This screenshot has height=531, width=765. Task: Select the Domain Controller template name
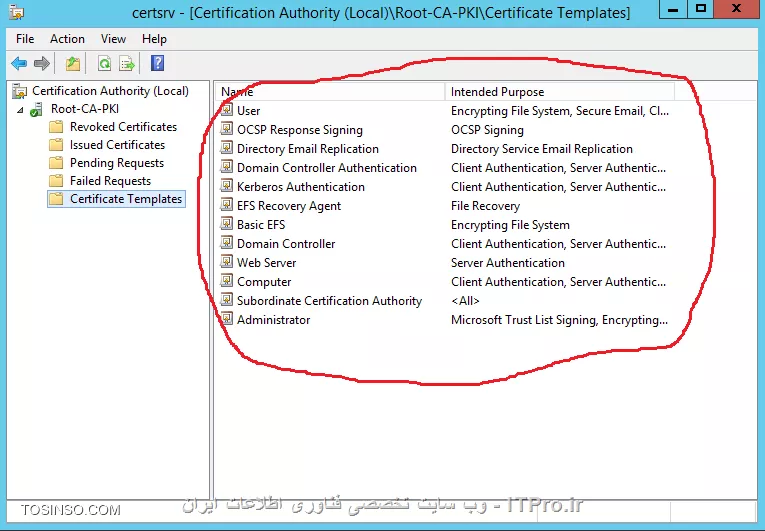pyautogui.click(x=286, y=244)
